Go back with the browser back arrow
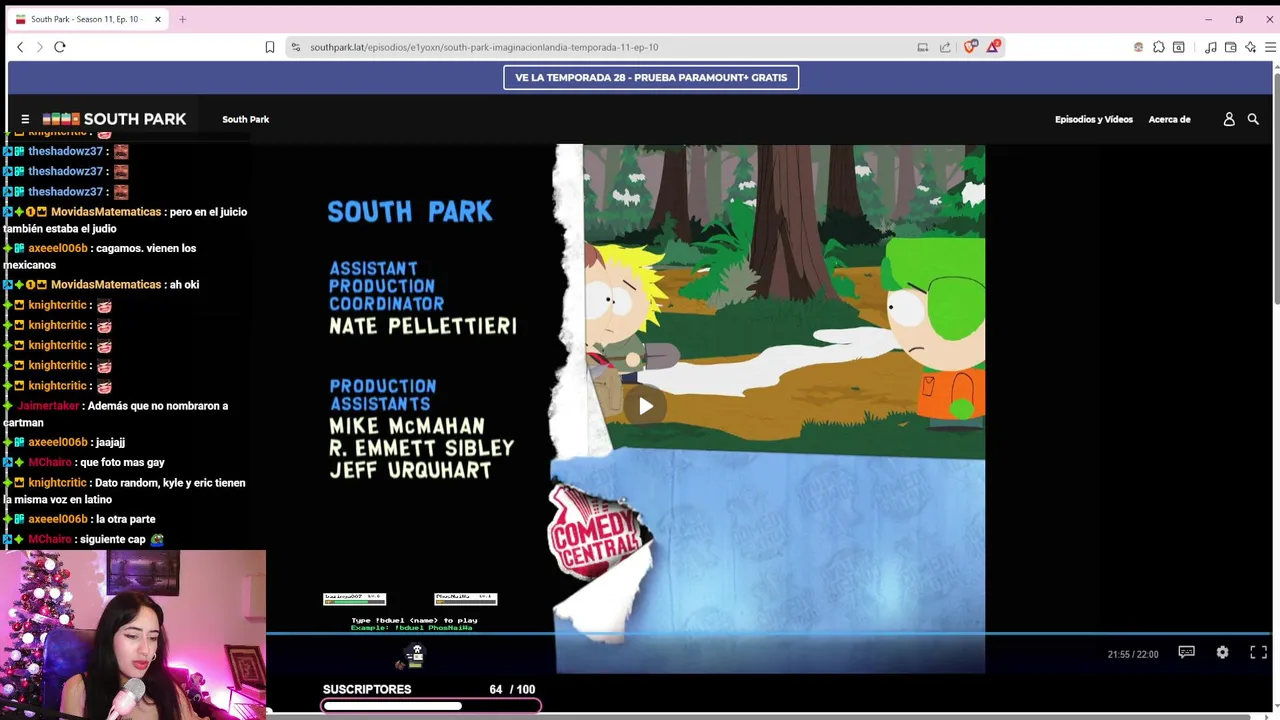Screen dimensions: 1280x720 (x=20, y=47)
